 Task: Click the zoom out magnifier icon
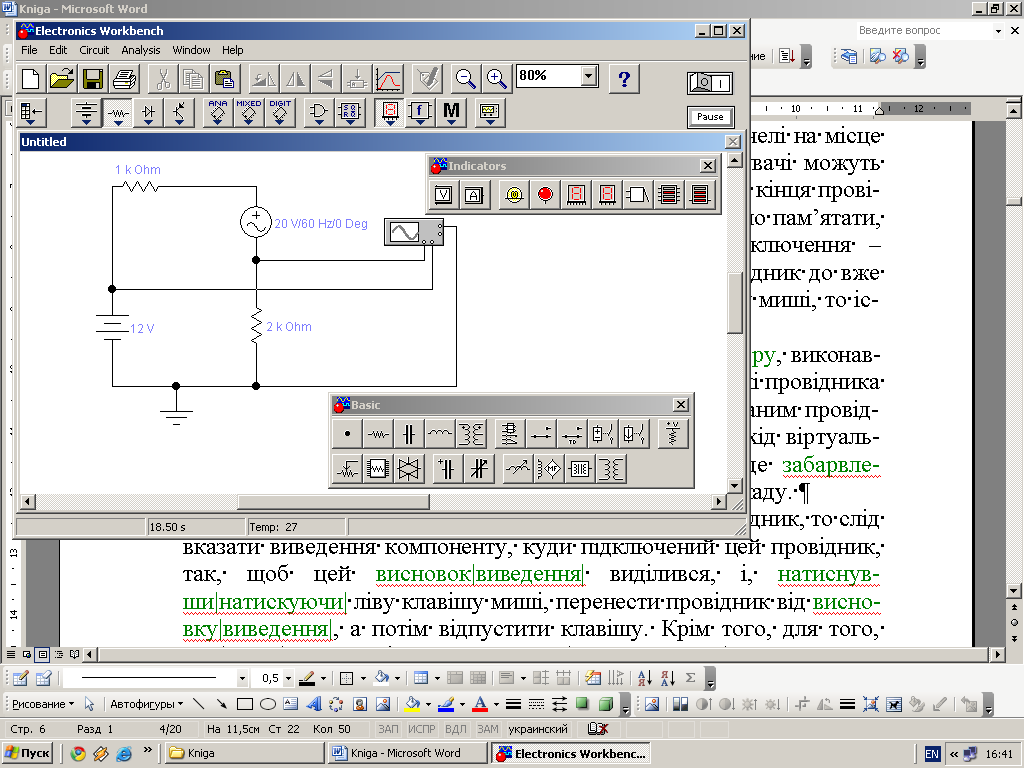click(466, 79)
